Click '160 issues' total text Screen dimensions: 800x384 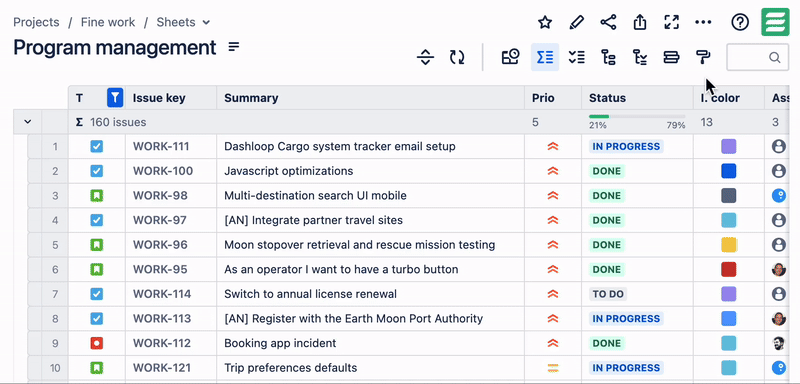coord(118,122)
